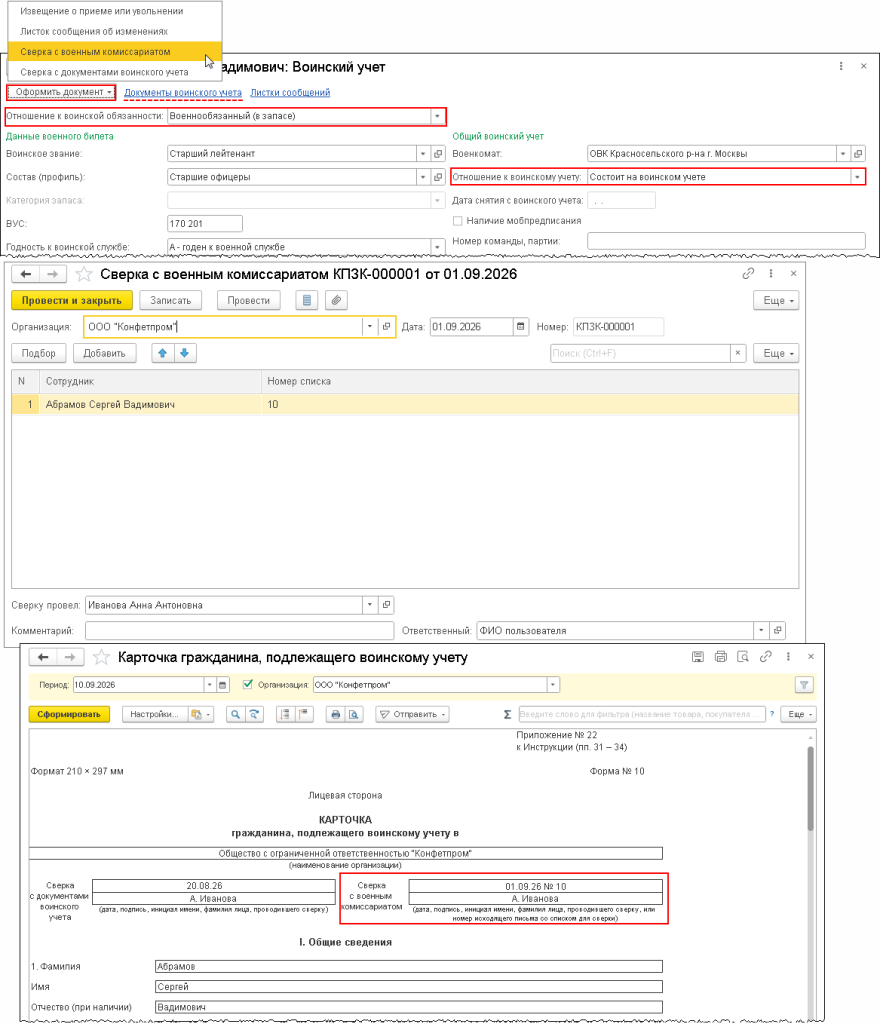The image size is (880, 1024).
Task: Toggle the Наличие мобпредписания checkbox
Action: pos(458,221)
